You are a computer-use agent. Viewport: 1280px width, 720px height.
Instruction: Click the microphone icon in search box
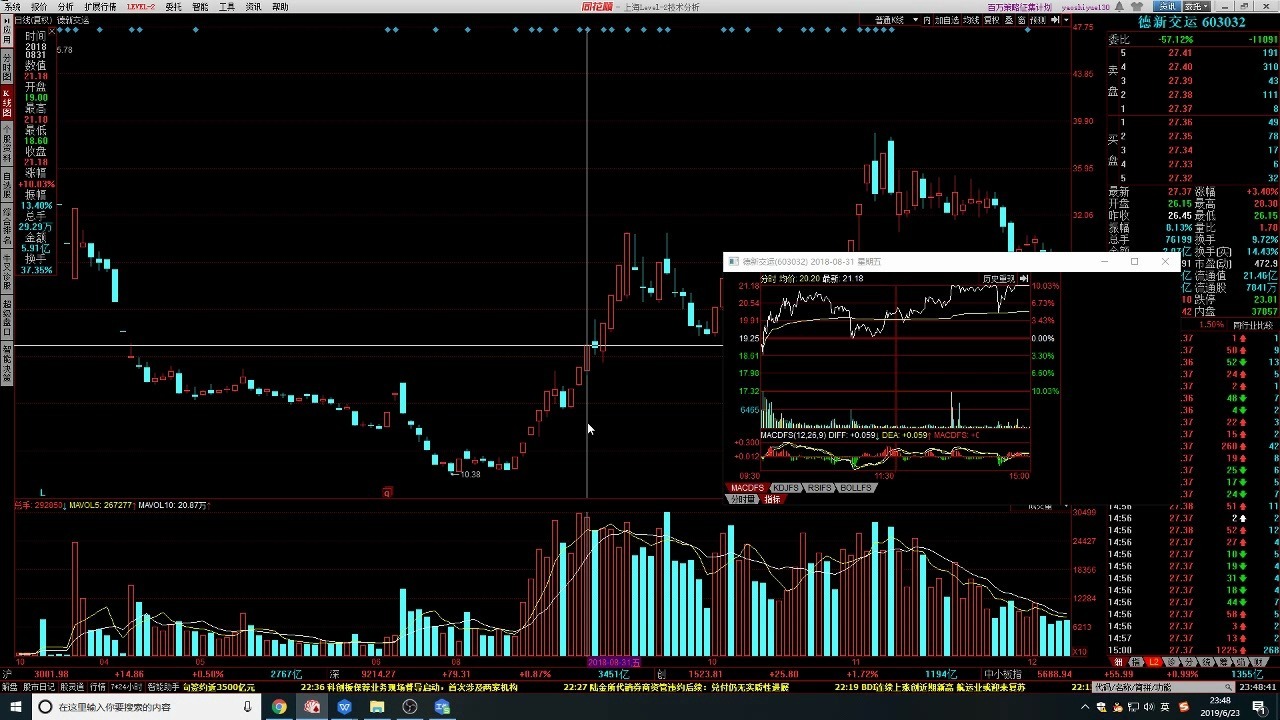click(247, 707)
